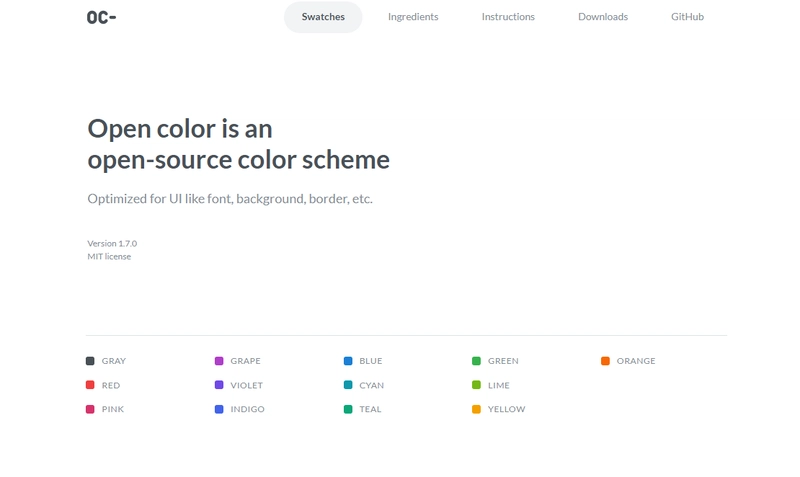
Task: Click the MIT license text
Action: coord(109,257)
